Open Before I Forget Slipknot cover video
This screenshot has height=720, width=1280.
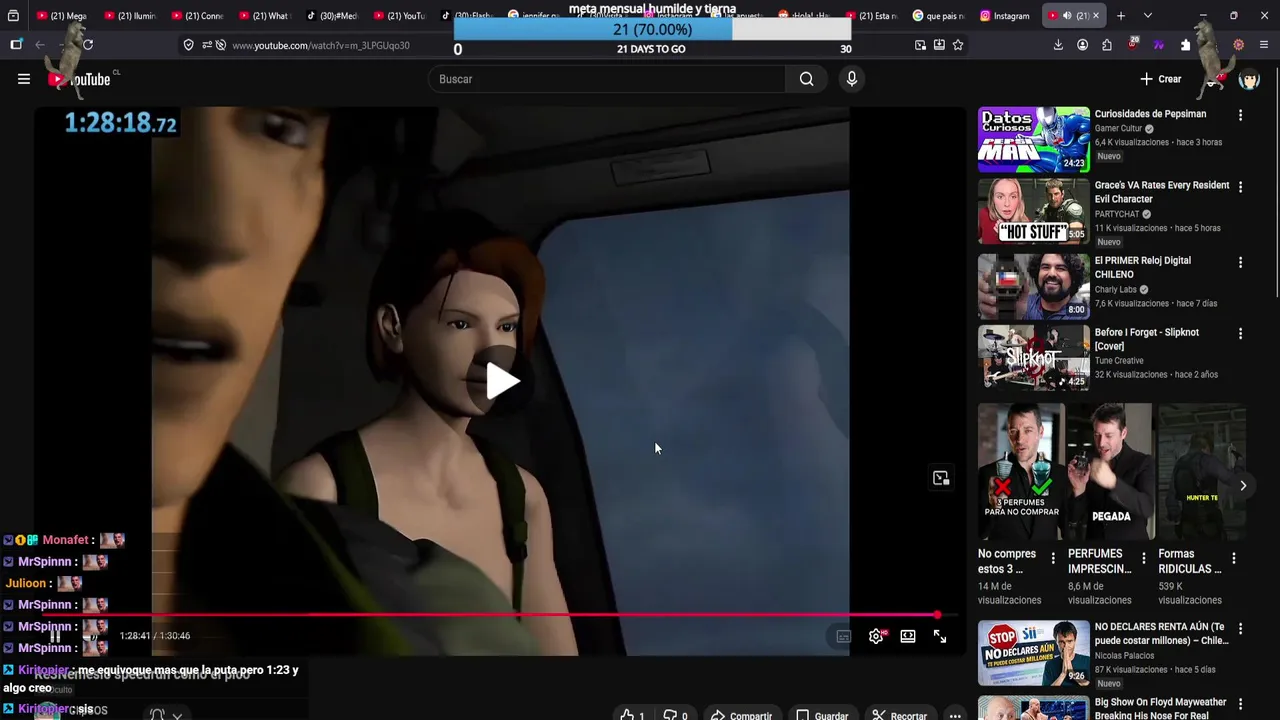click(x=1033, y=357)
